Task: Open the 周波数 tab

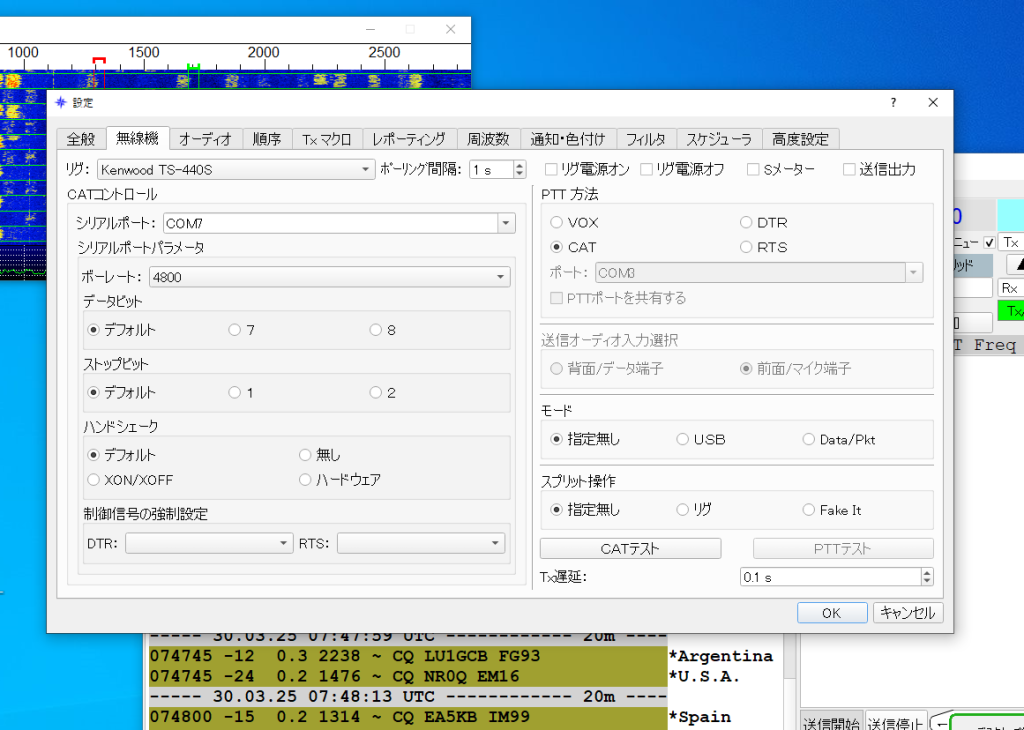Action: click(x=488, y=139)
